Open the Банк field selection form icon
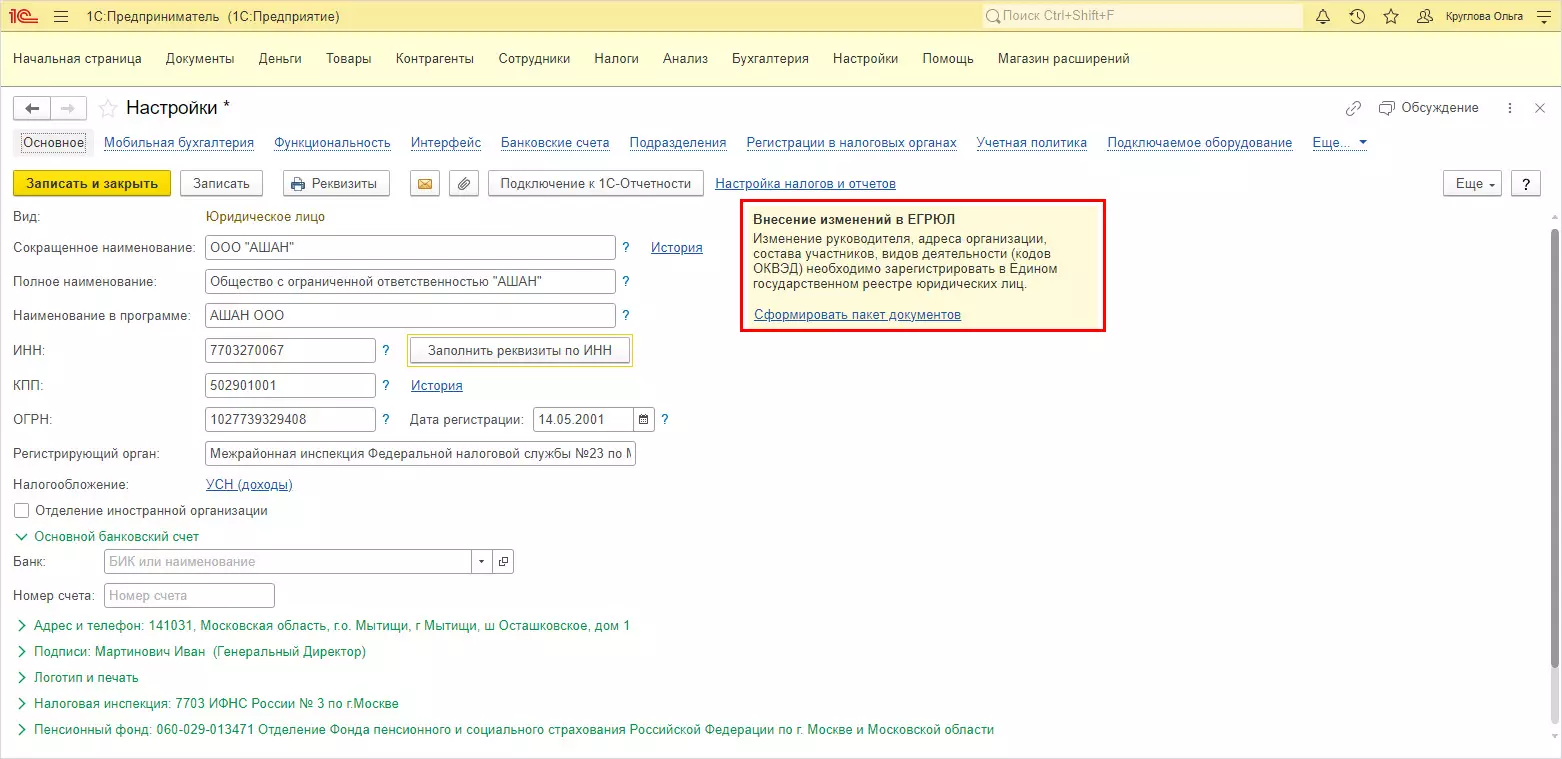This screenshot has width=1562, height=759. tap(503, 561)
